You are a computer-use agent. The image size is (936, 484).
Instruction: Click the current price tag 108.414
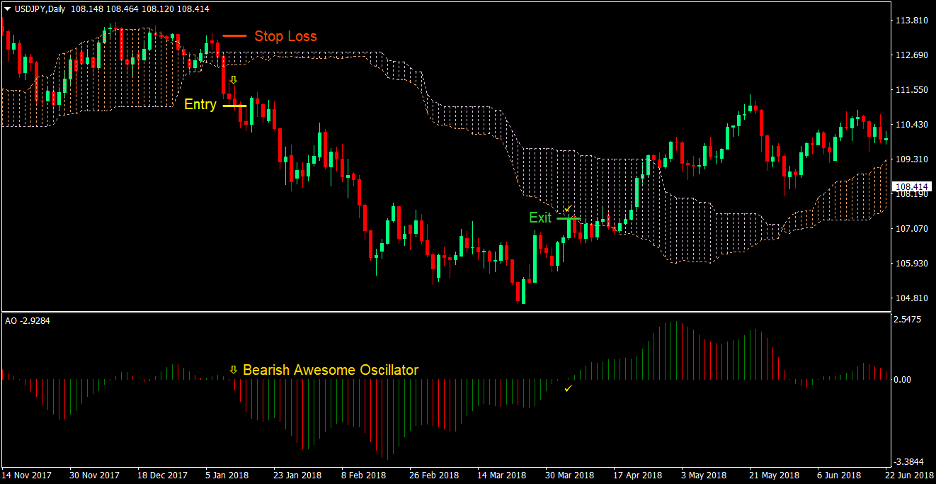[911, 187]
